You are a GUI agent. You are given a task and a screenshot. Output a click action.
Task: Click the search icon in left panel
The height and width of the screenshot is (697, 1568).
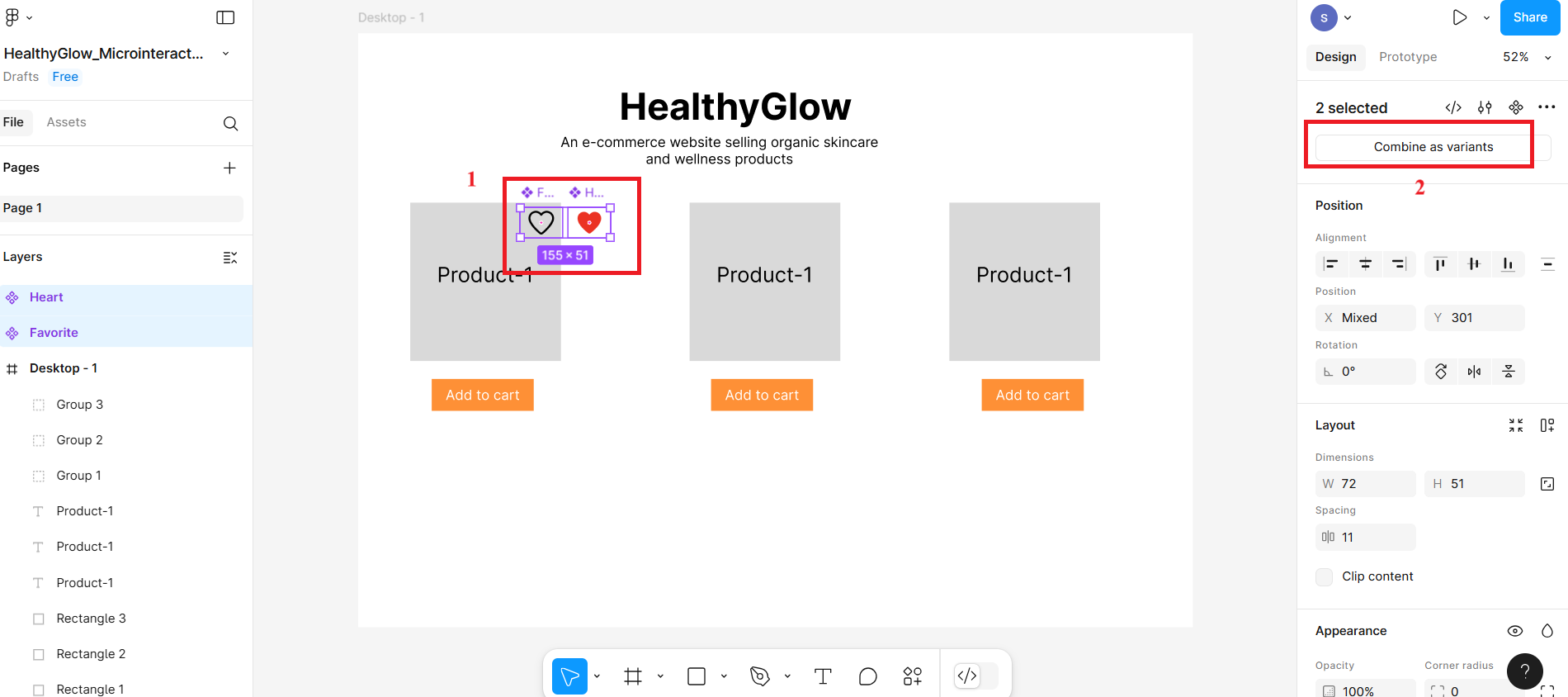pos(230,123)
